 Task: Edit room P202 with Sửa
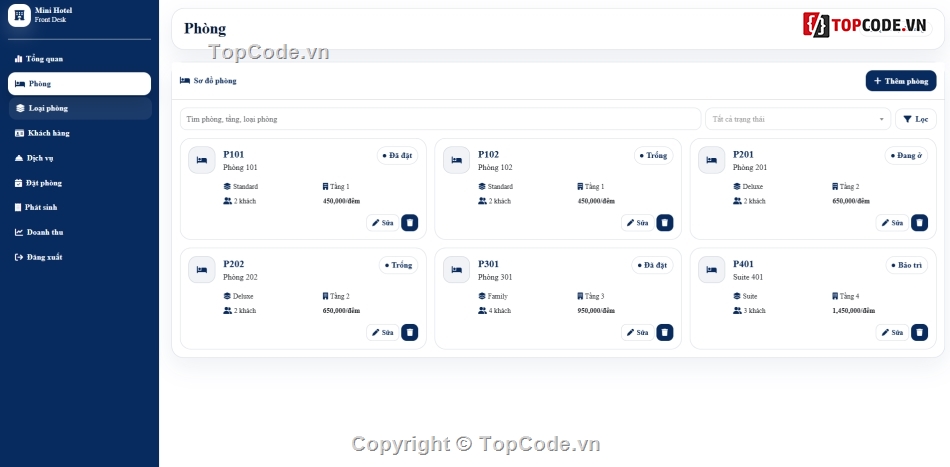pyautogui.click(x=383, y=333)
